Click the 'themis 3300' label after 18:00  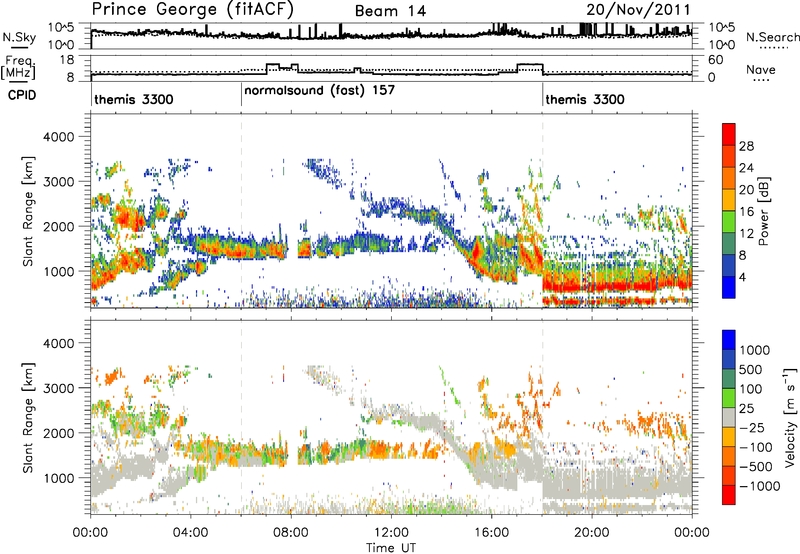point(585,99)
